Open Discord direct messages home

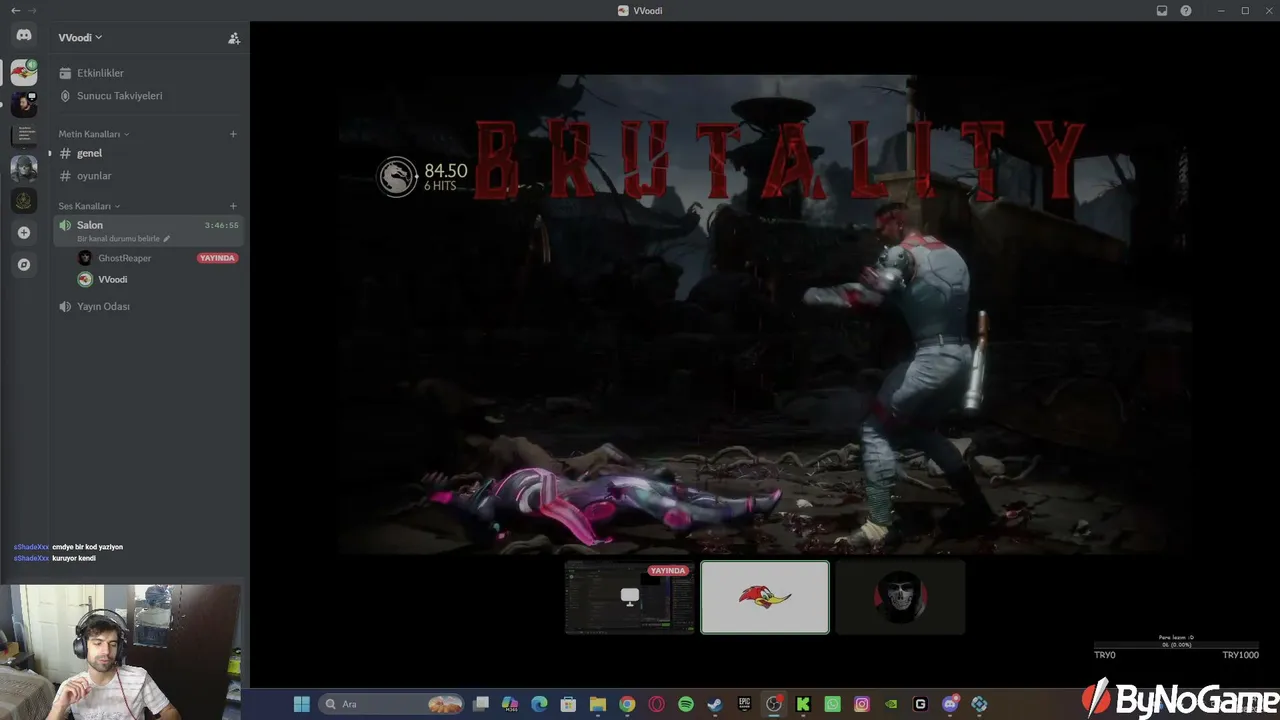(x=24, y=35)
